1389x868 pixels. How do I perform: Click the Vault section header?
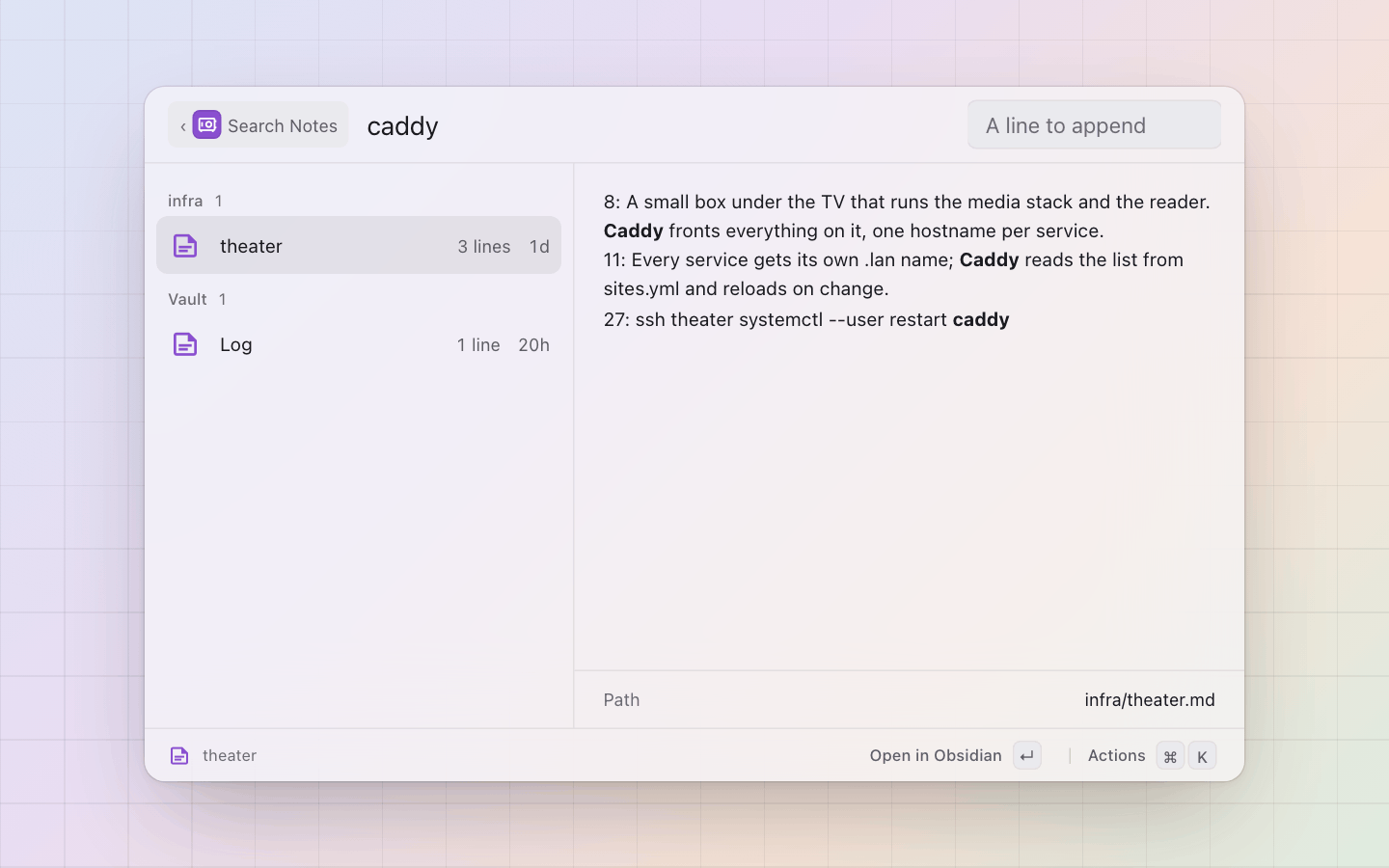click(187, 299)
